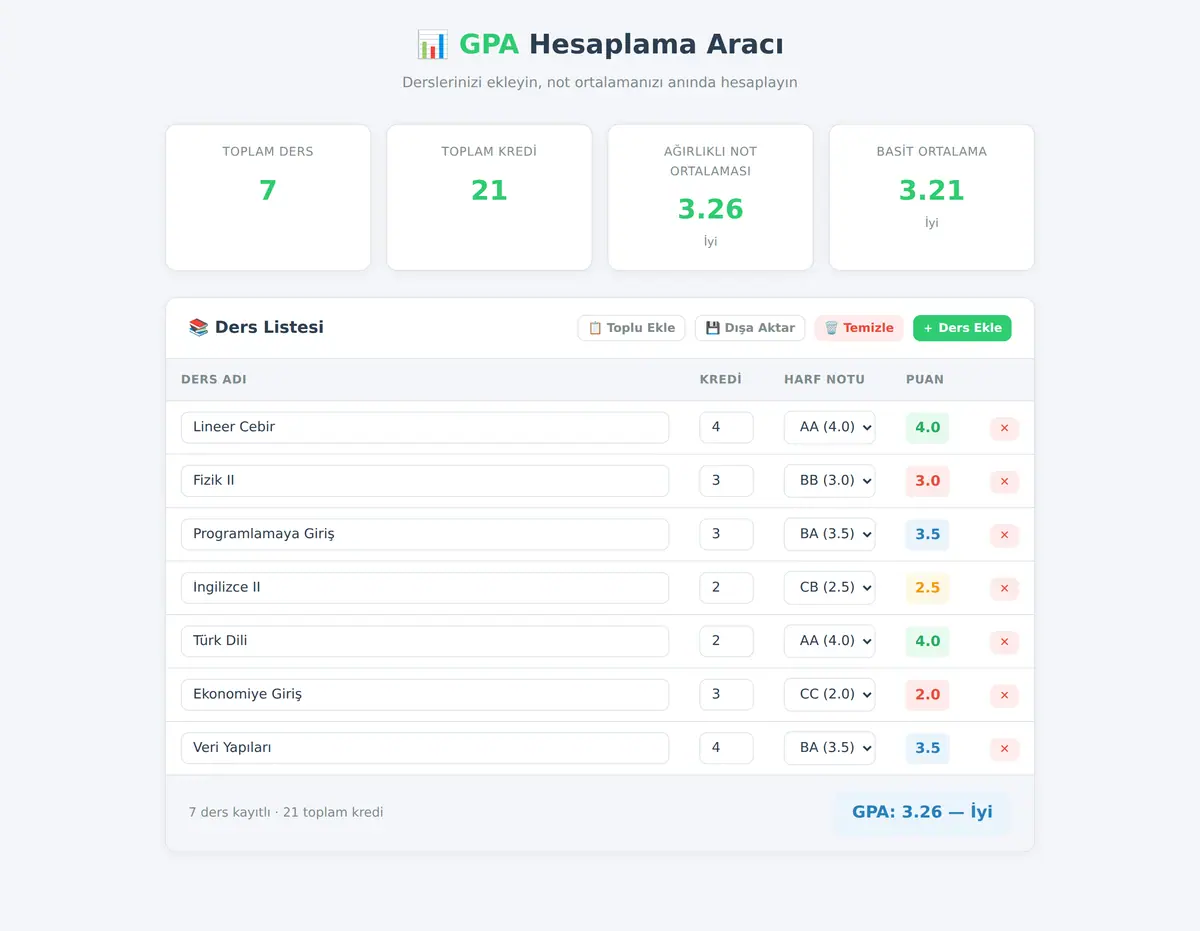The image size is (1200, 931).
Task: Remove the Ingilizce II row
Action: tap(1004, 589)
